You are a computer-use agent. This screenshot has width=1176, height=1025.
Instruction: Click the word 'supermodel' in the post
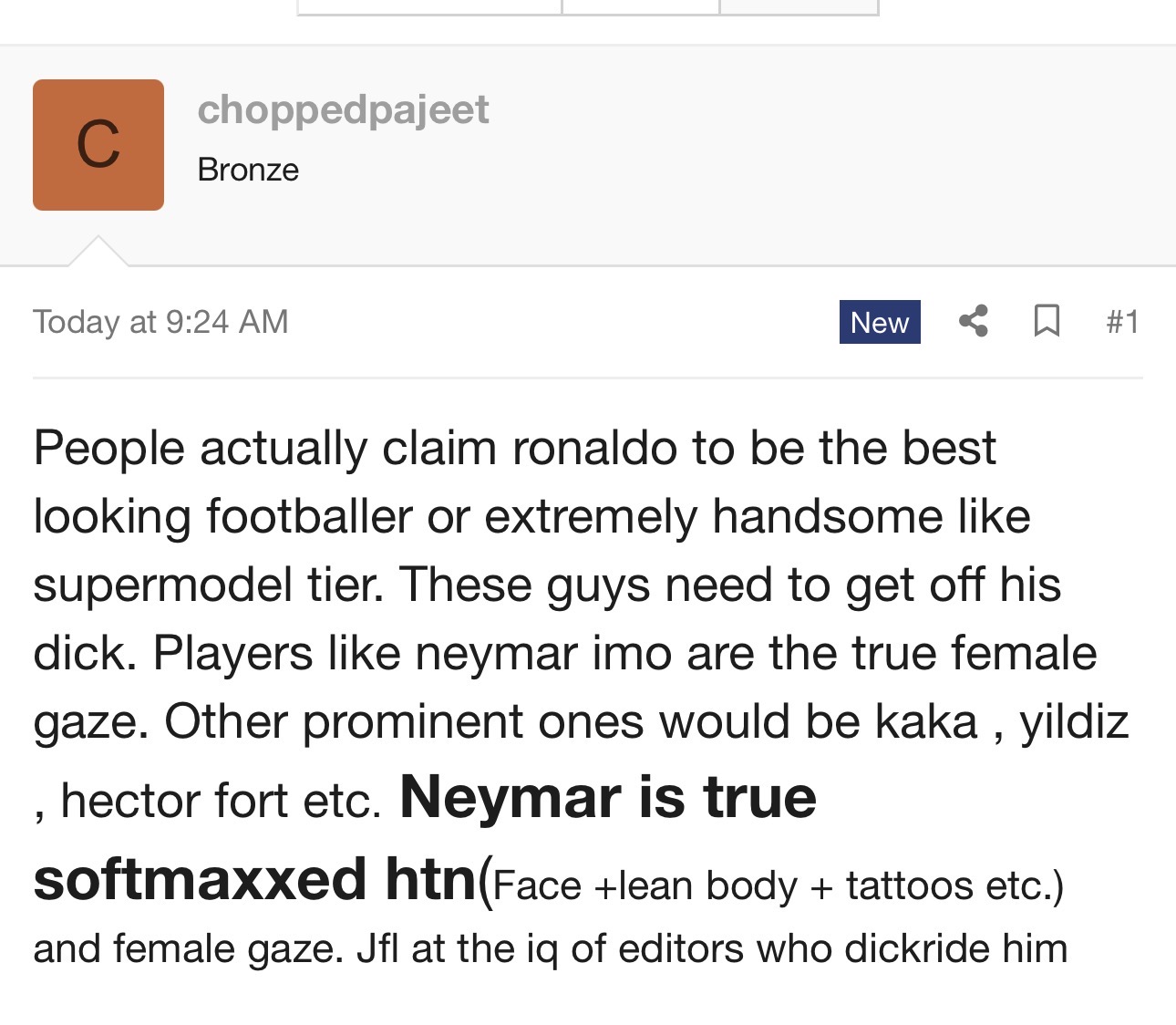pos(162,585)
